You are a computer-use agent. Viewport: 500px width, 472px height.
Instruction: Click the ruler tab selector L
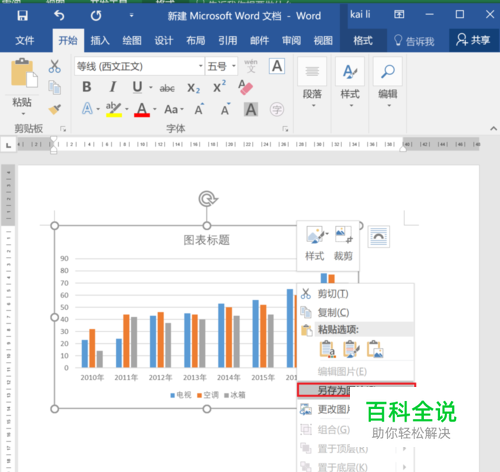coord(8,145)
